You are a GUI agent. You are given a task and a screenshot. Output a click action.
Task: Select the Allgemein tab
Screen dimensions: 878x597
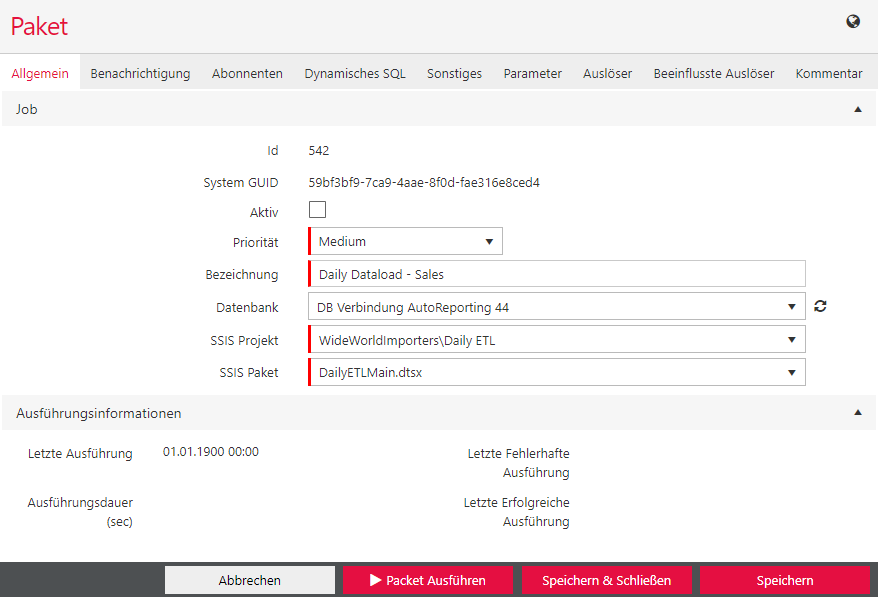[40, 73]
